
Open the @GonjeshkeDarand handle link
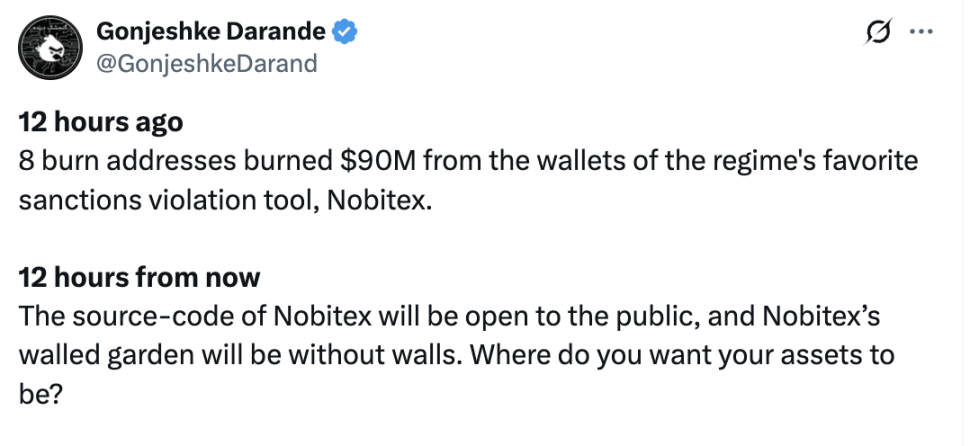(x=207, y=63)
